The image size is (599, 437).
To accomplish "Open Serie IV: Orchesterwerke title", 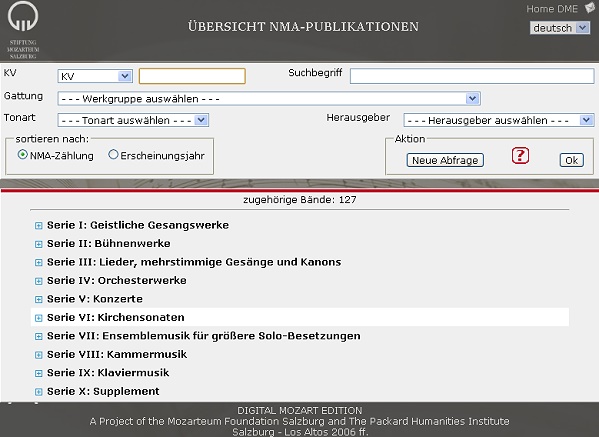I will [x=117, y=280].
